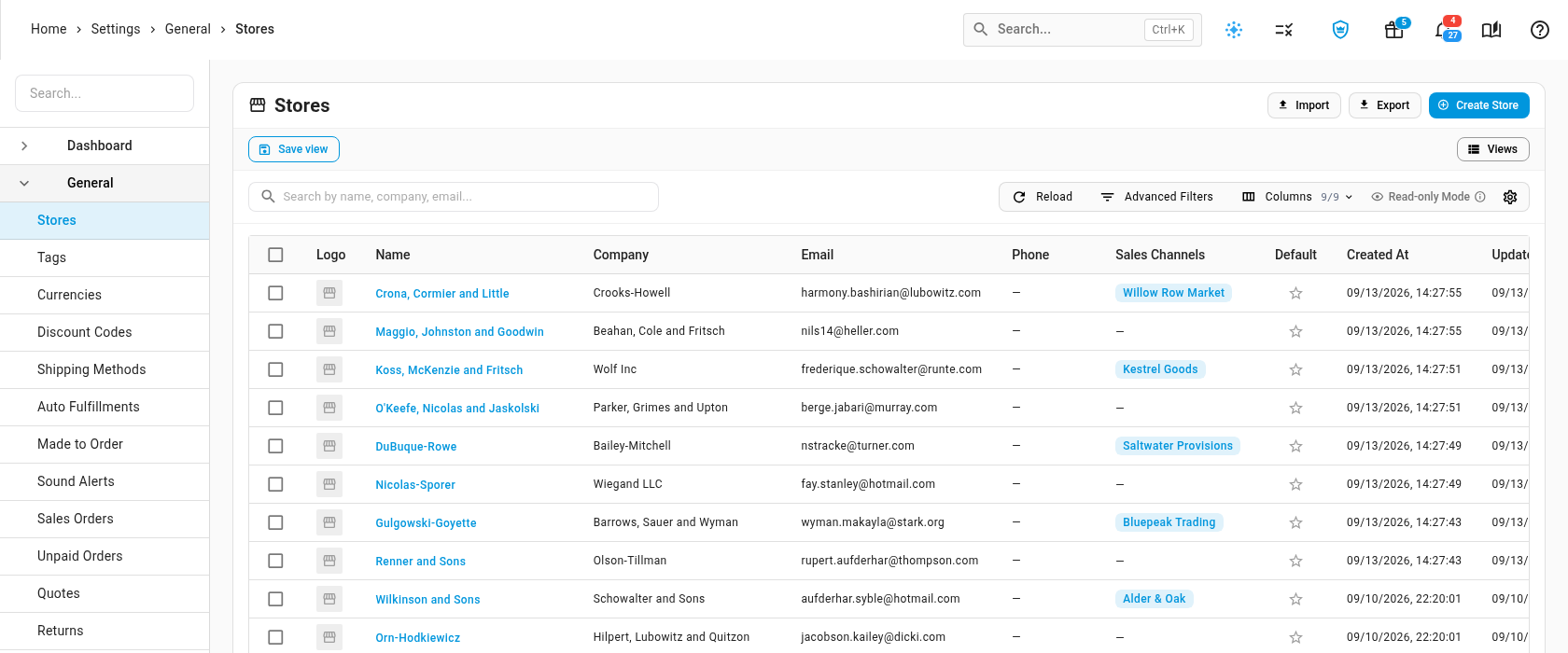Viewport: 1568px width, 653px height.
Task: Click the logo placeholder for Crona, Cormier and Little
Action: pyautogui.click(x=329, y=293)
